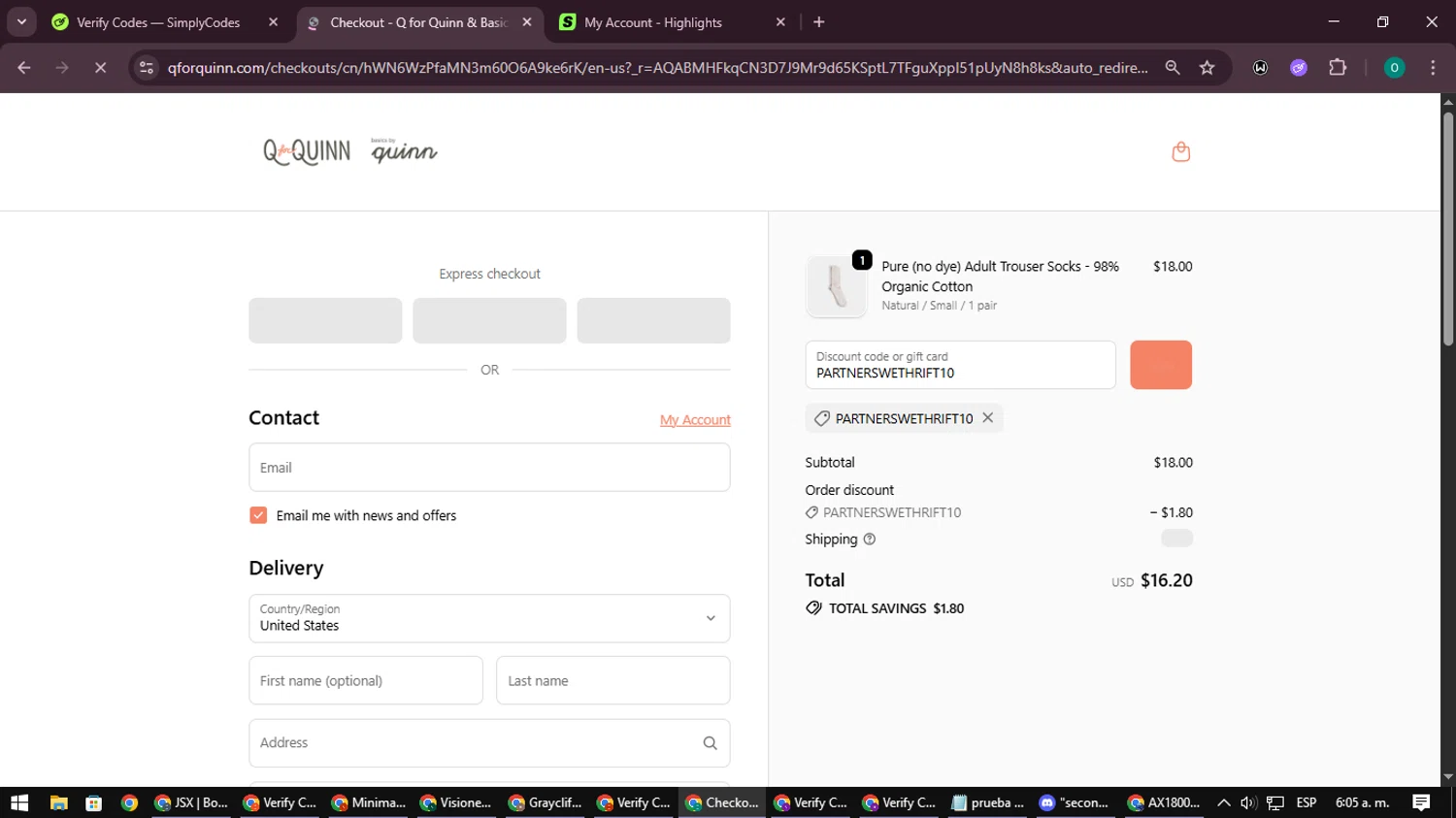The image size is (1456, 818).
Task: Click the address search magnifier icon
Action: click(710, 743)
